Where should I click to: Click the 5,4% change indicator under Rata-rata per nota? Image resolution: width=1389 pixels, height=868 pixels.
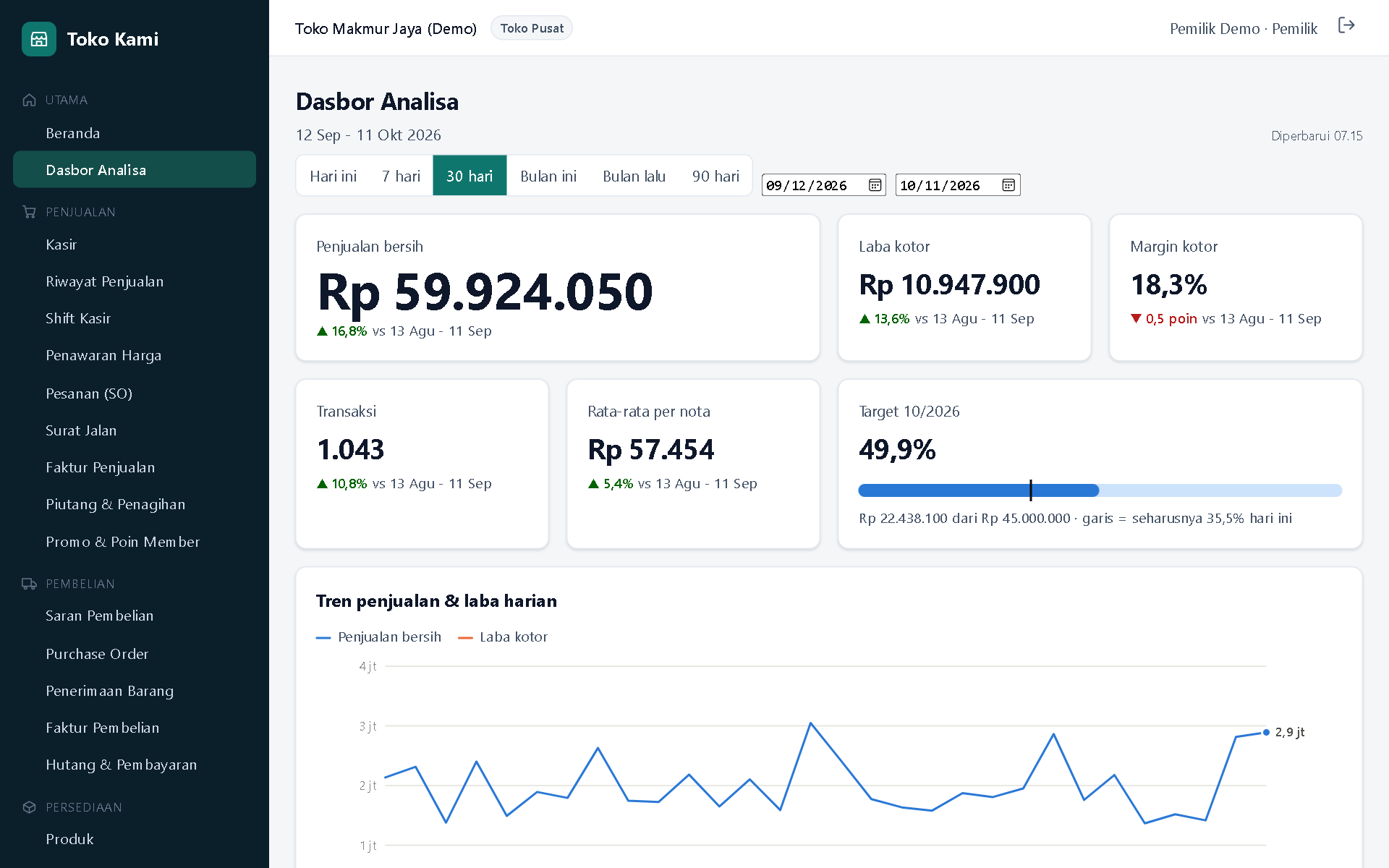coord(611,484)
